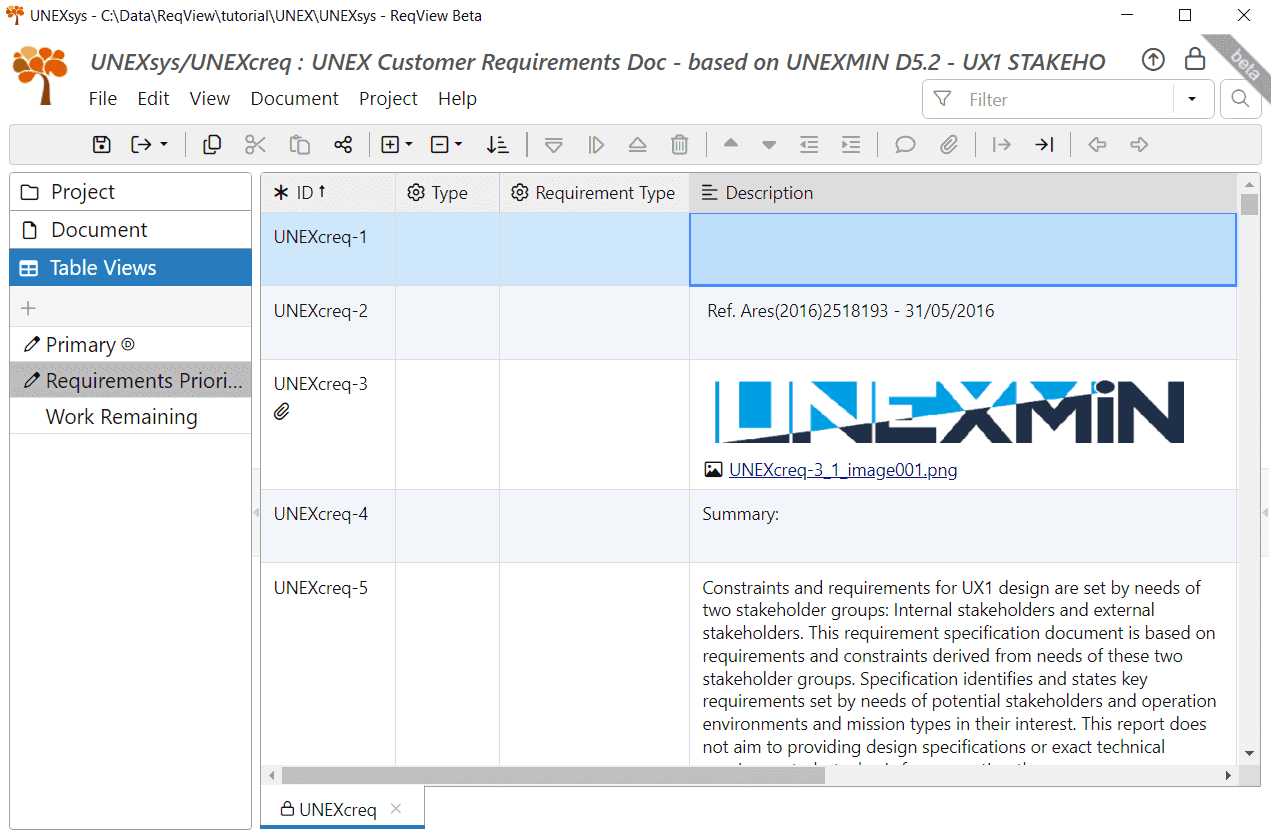The image size is (1271, 835).
Task: Click the Ref. Ares(2016)2518193 description cell
Action: [963, 323]
